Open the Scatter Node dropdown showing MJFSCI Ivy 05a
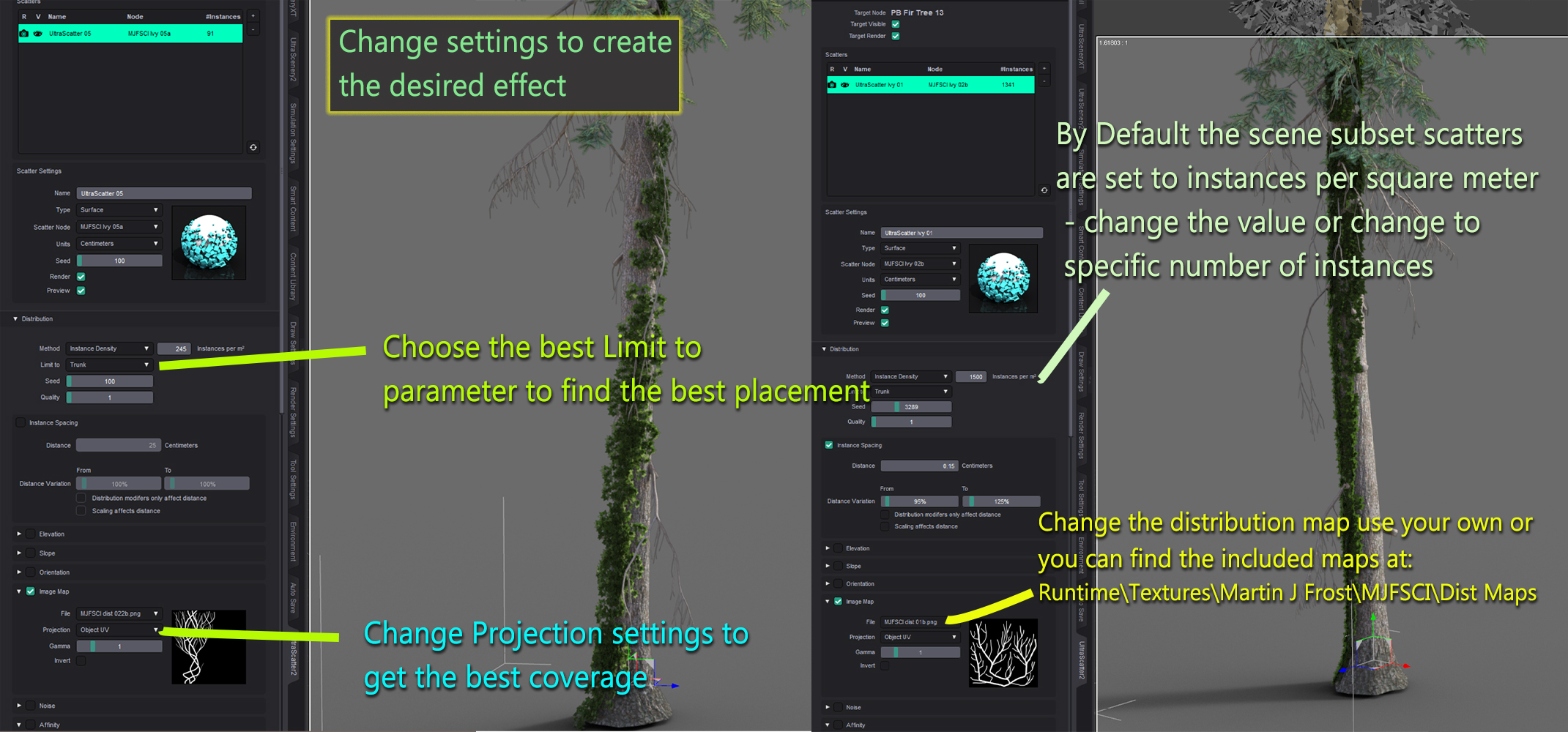The image size is (1568, 732). 119,227
